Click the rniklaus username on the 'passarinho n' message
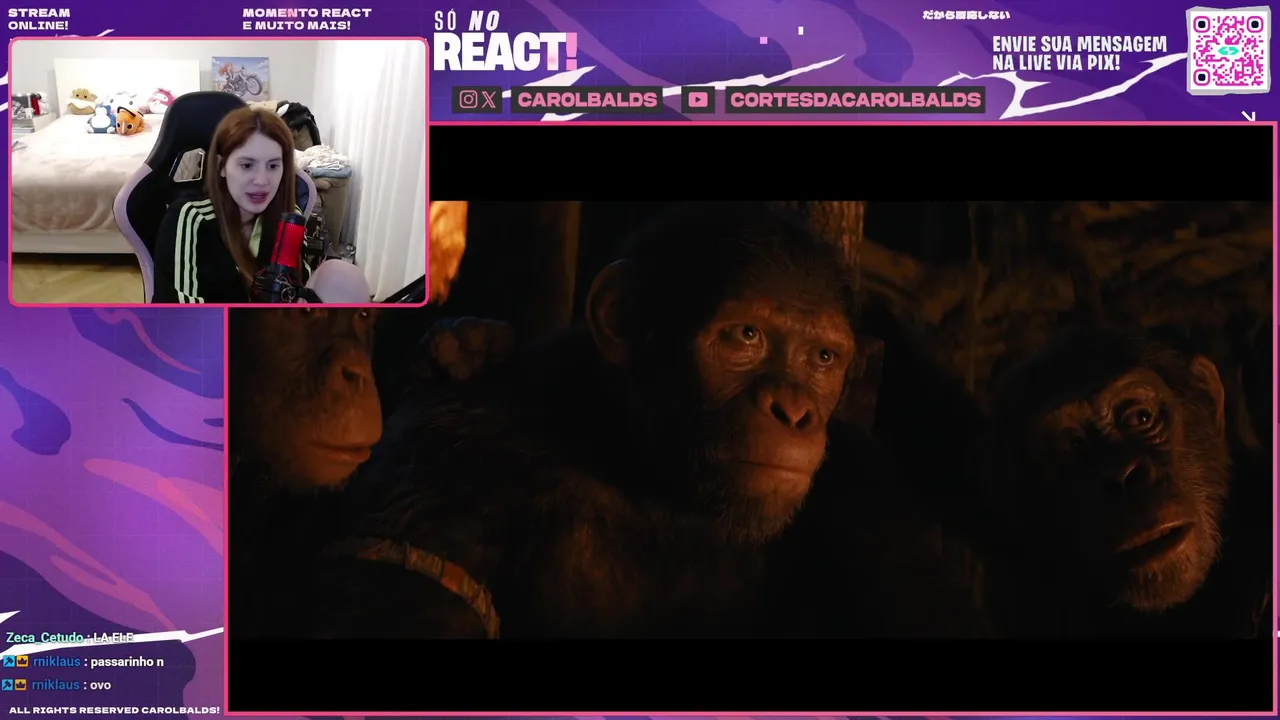Image resolution: width=1280 pixels, height=720 pixels. point(56,661)
